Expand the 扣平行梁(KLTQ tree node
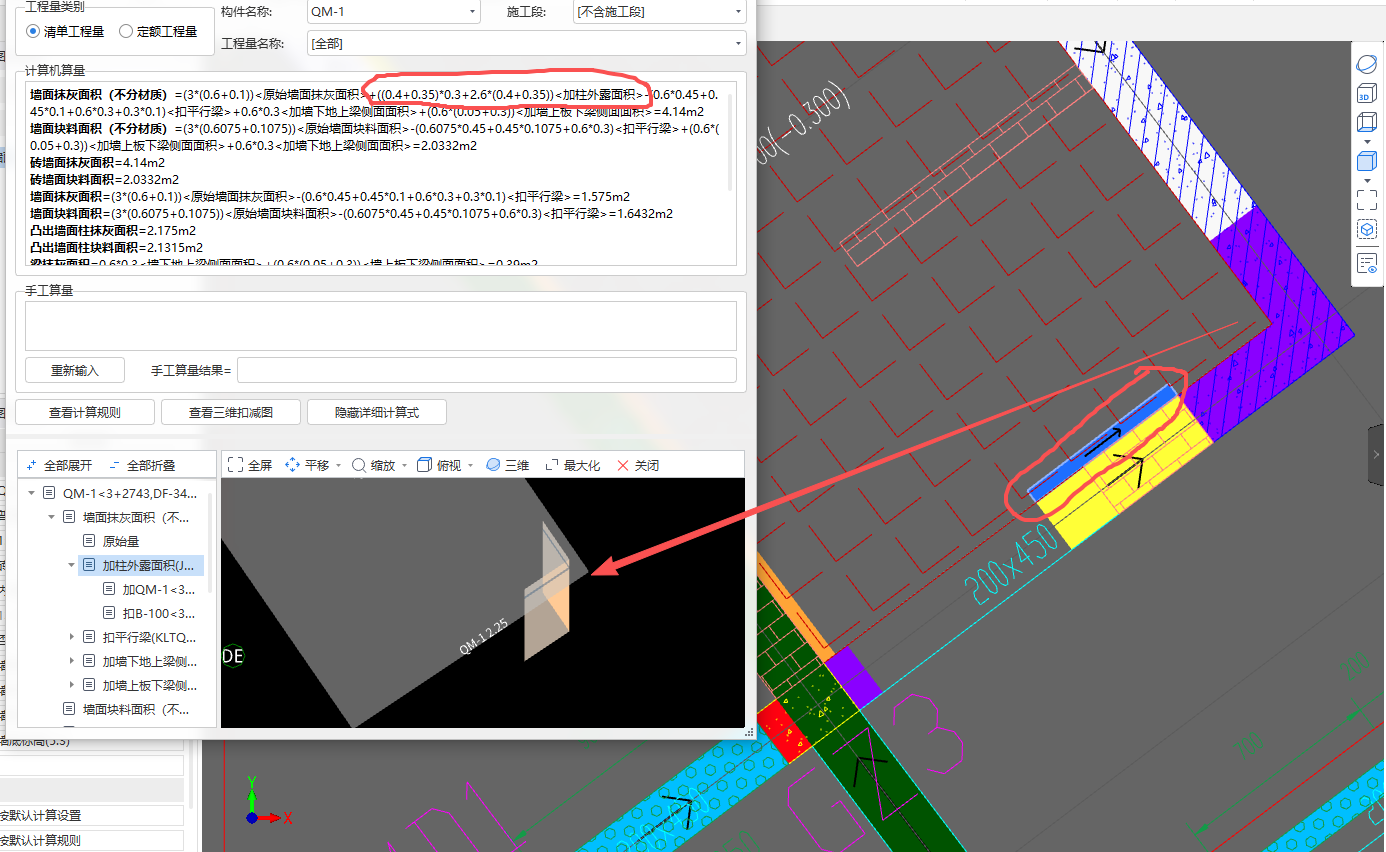Screen dimensions: 1386x852 tap(71, 637)
